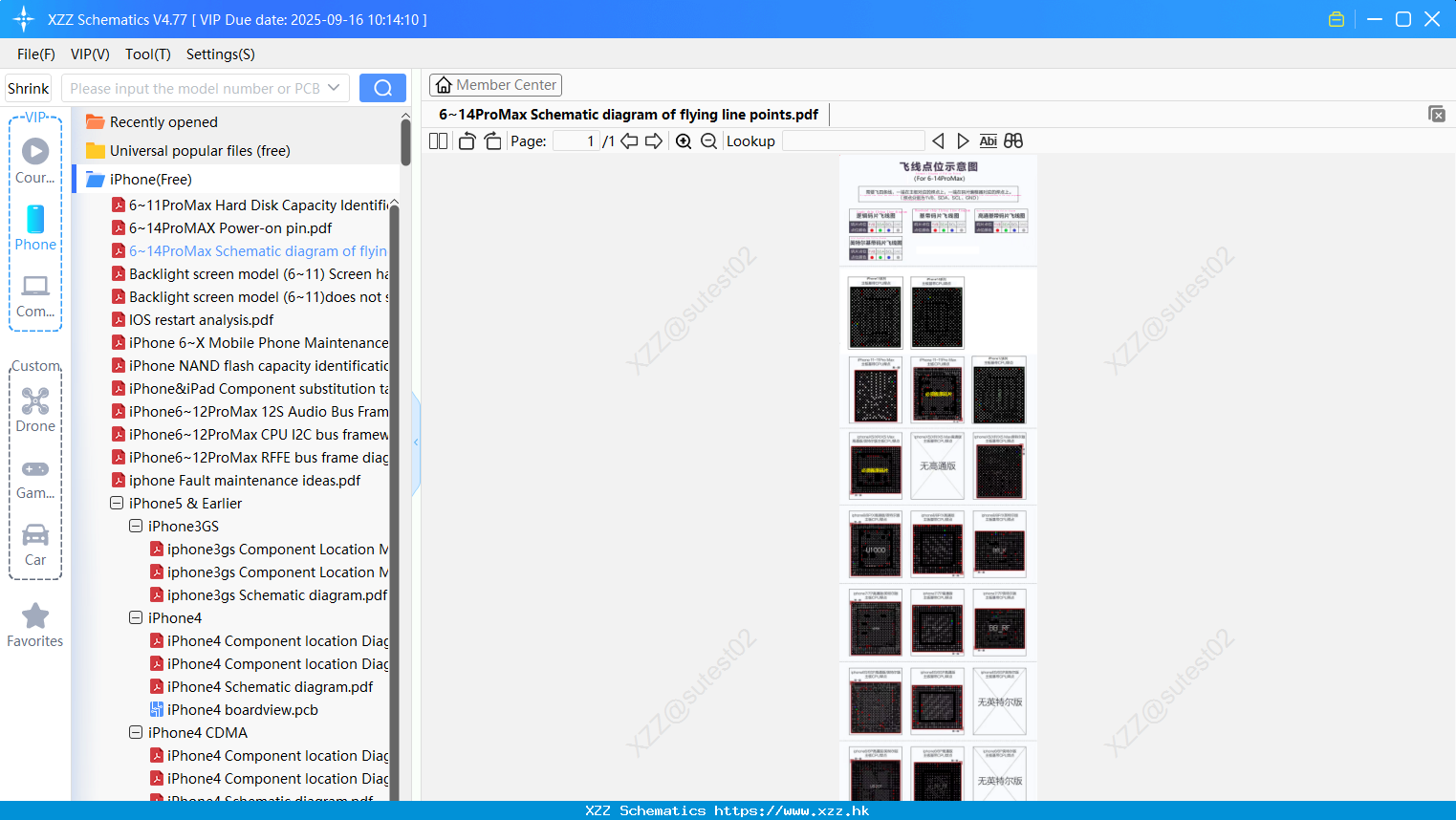Open the model number dropdown arrow
The width and height of the screenshot is (1456, 820).
[334, 88]
